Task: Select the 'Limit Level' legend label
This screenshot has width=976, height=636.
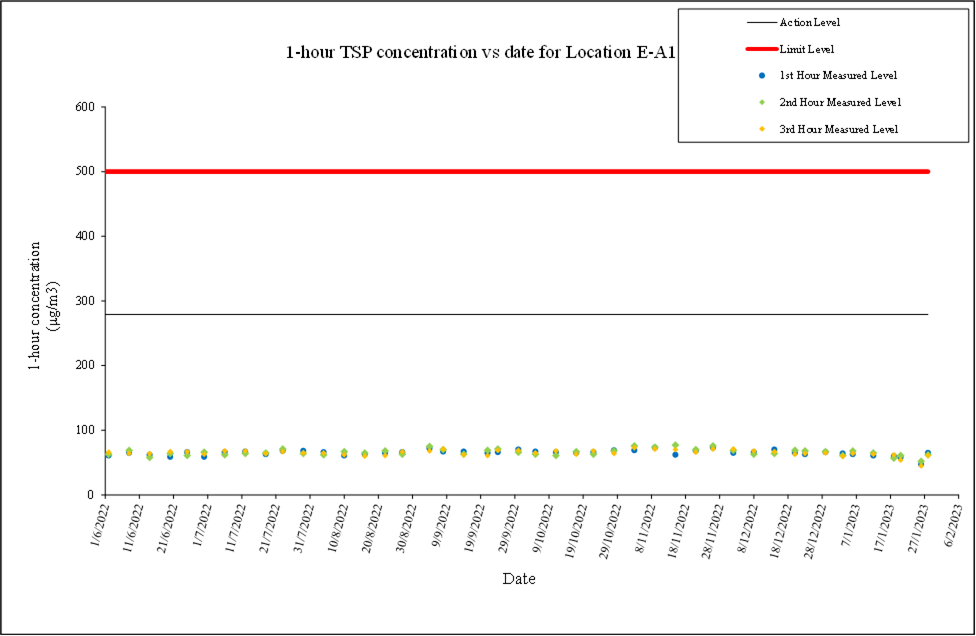Action: pyautogui.click(x=806, y=49)
